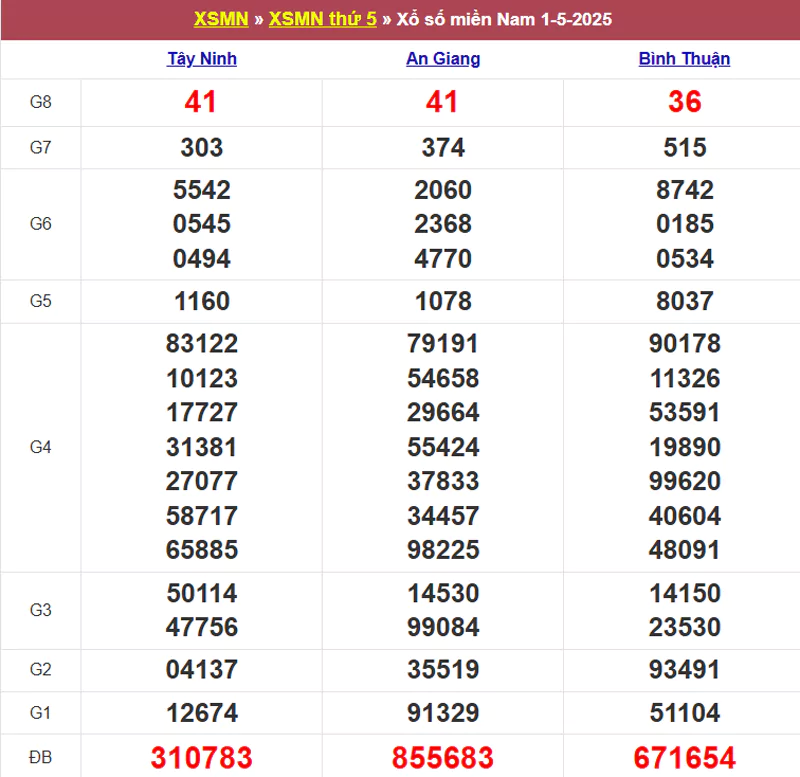Click the G3 number 23530
The height and width of the screenshot is (777, 800).
(685, 627)
